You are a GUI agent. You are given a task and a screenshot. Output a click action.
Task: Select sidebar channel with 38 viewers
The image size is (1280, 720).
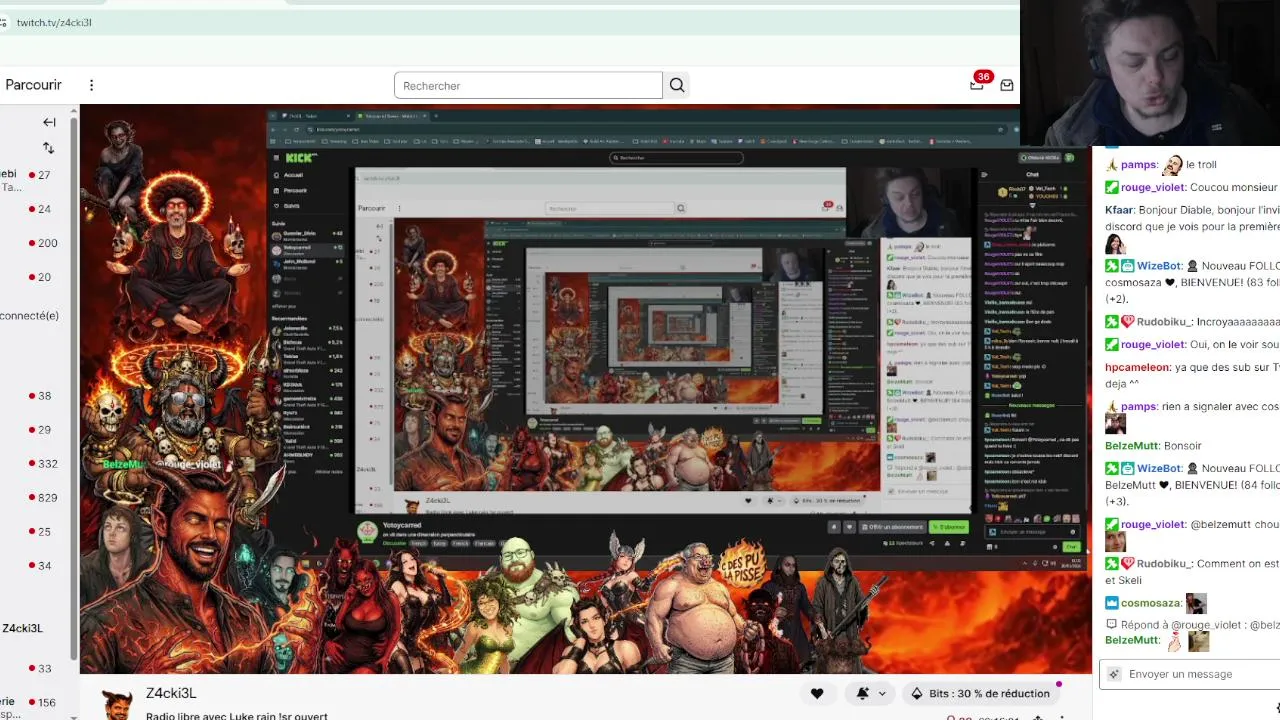40,396
